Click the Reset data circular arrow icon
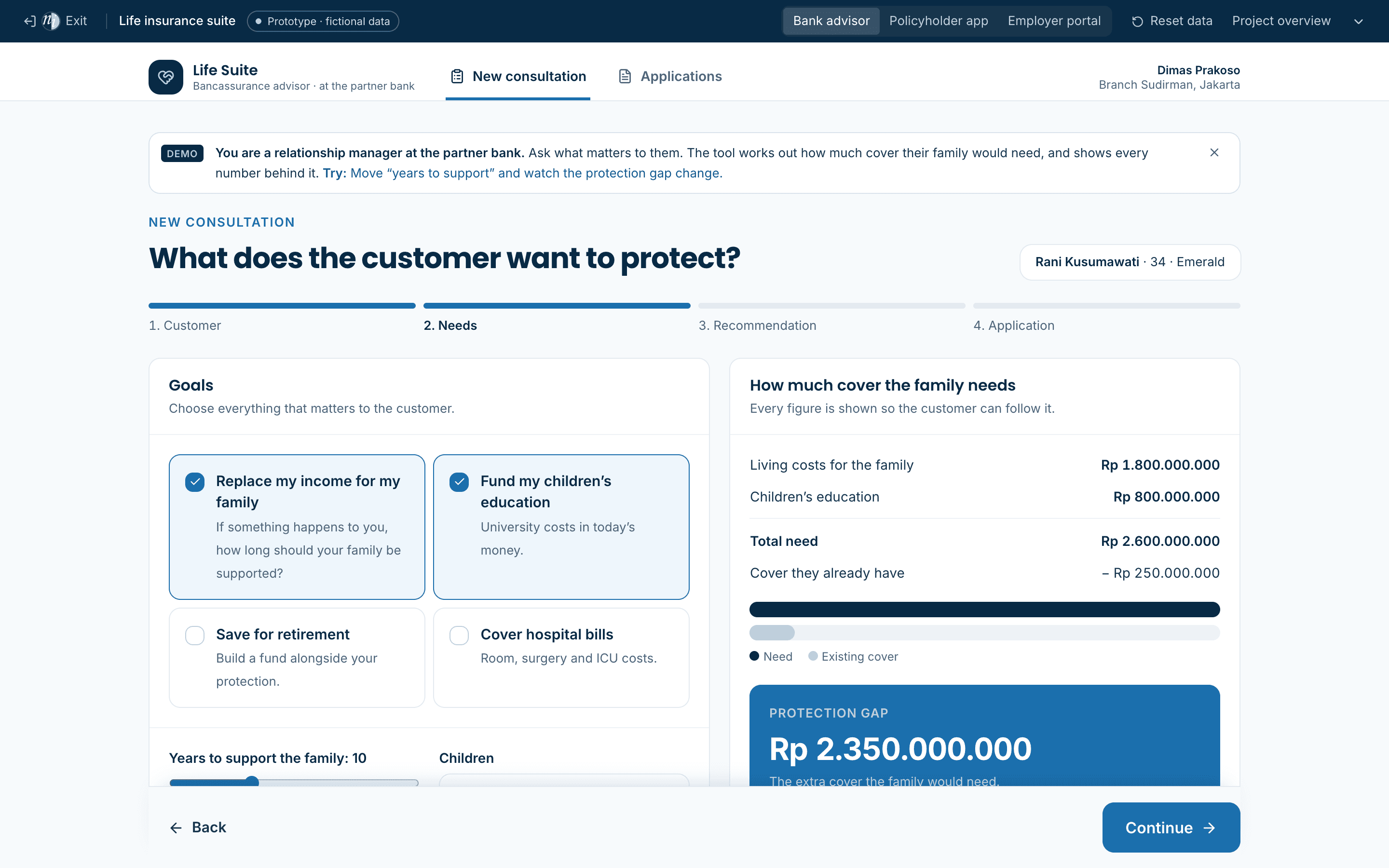Image resolution: width=1389 pixels, height=868 pixels. pyautogui.click(x=1137, y=21)
